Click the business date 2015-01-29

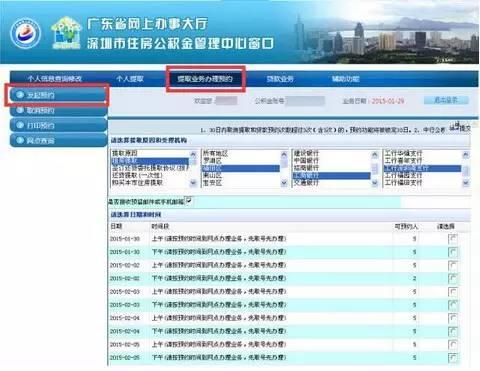pyautogui.click(x=388, y=101)
